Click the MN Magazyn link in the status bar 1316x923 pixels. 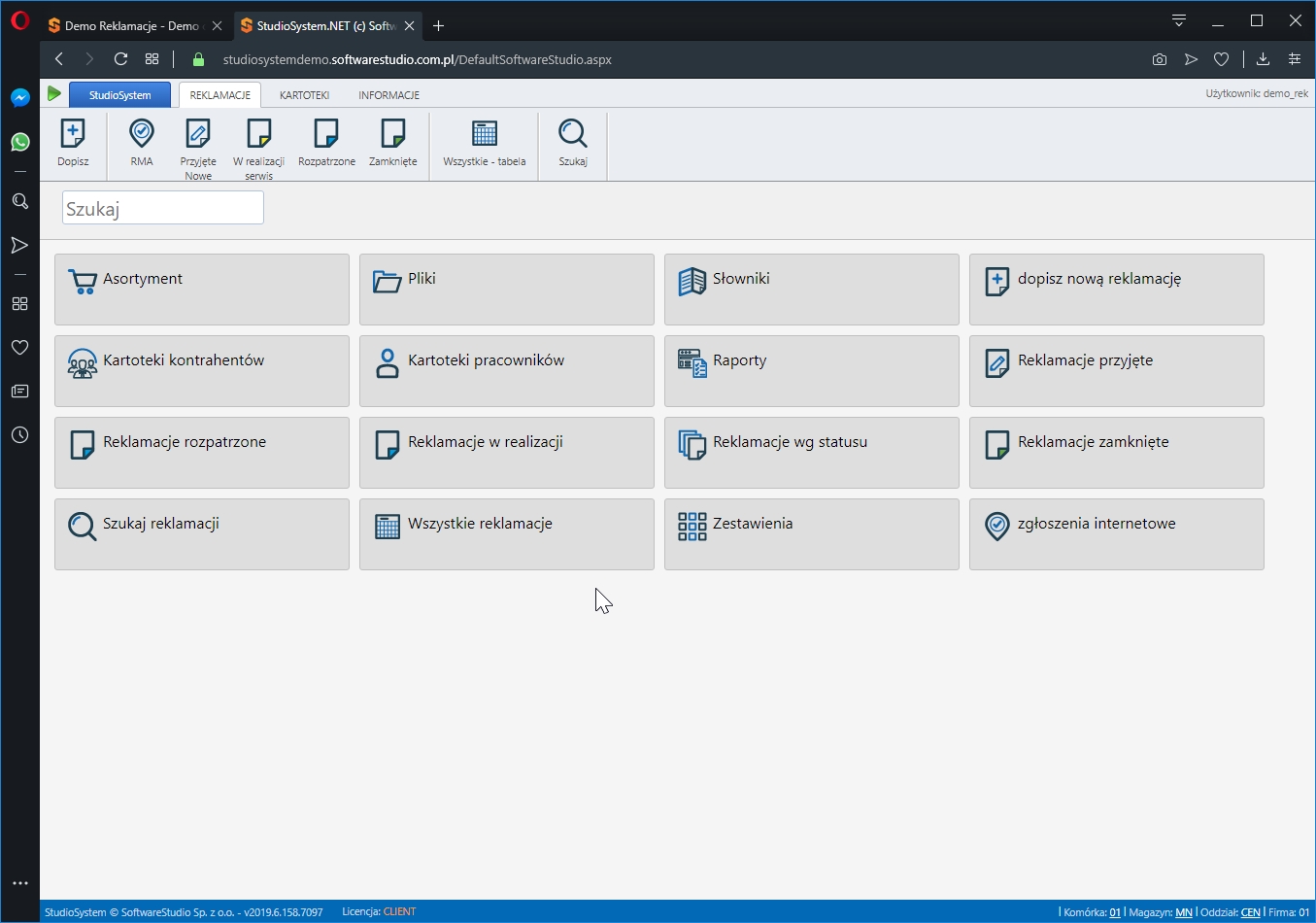(x=1184, y=912)
